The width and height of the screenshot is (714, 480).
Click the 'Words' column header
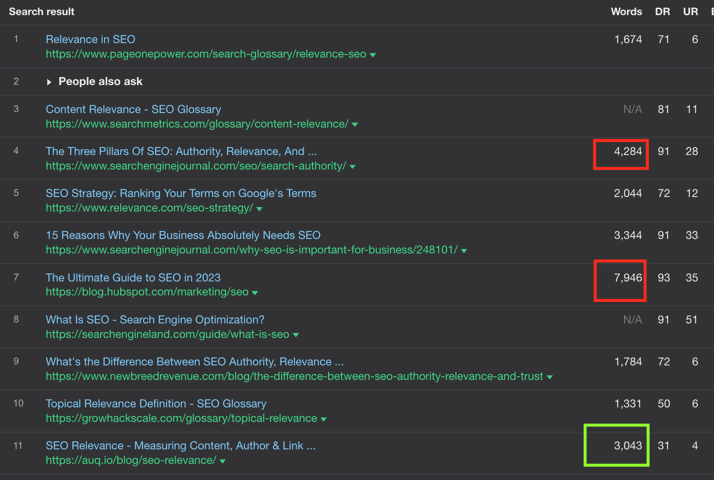click(x=626, y=12)
